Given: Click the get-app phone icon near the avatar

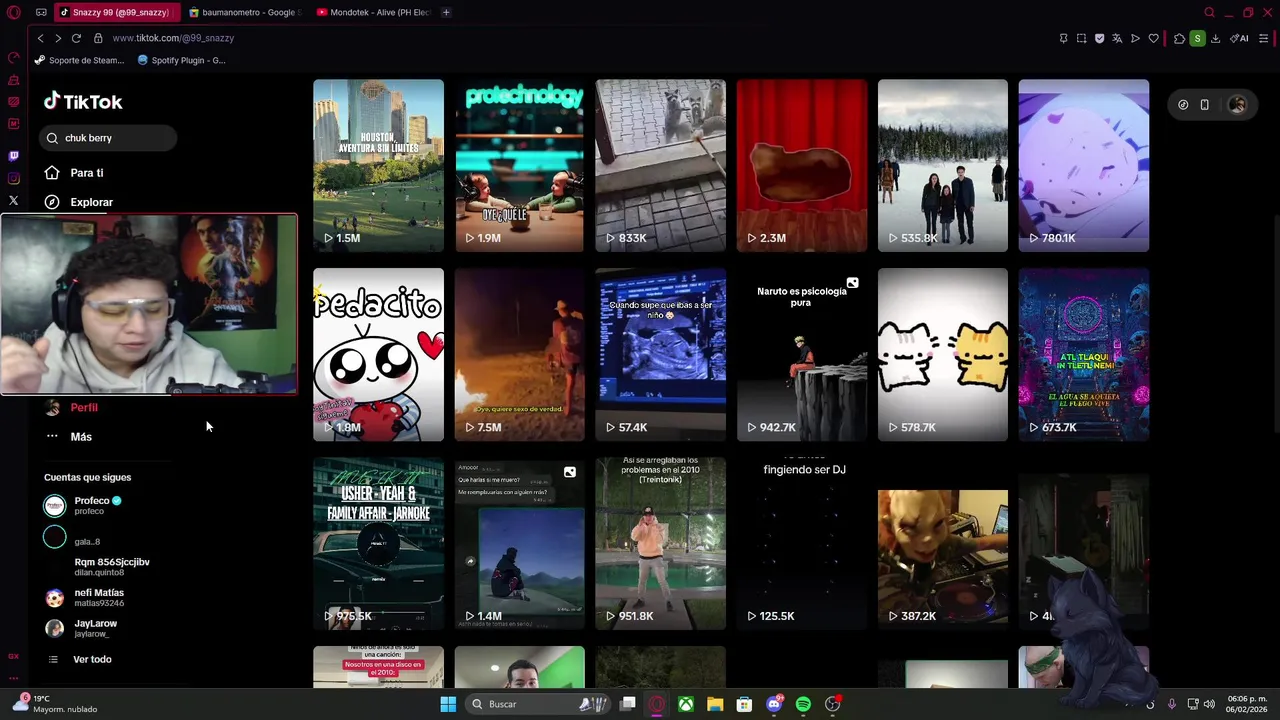Looking at the screenshot, I should point(1205,105).
